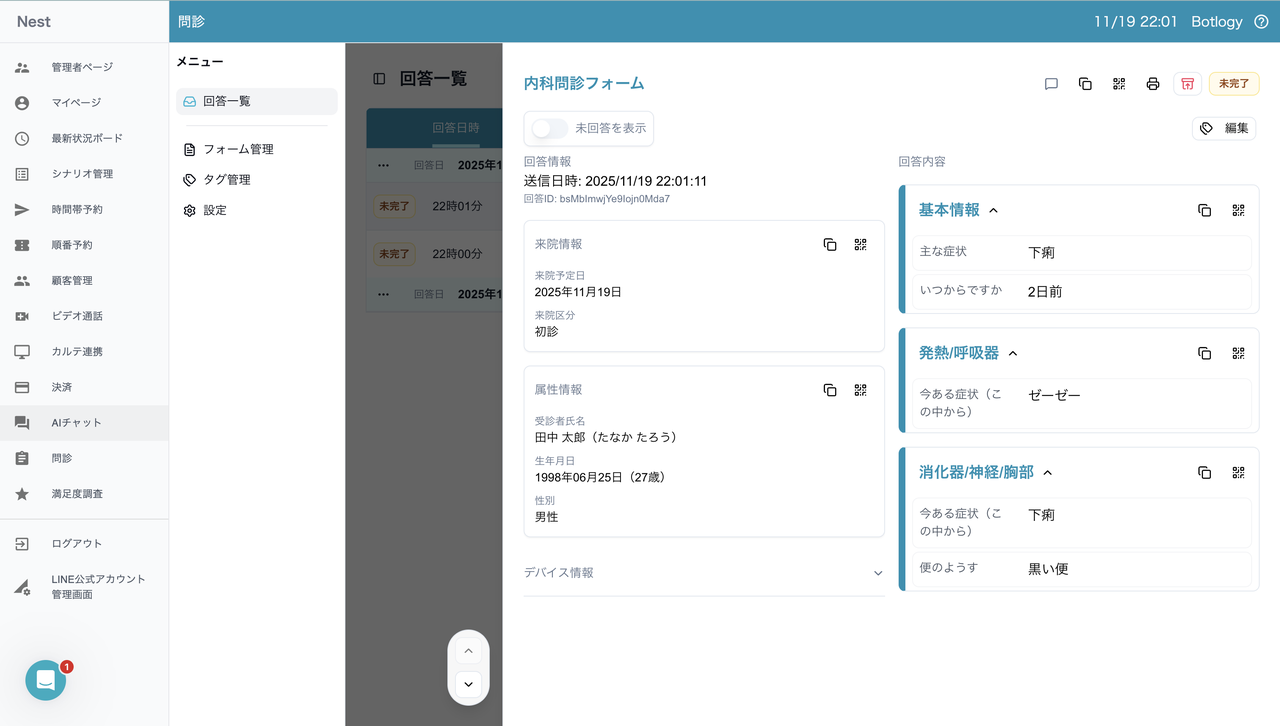
Task: Open the comment icon on the form header
Action: tap(1050, 84)
